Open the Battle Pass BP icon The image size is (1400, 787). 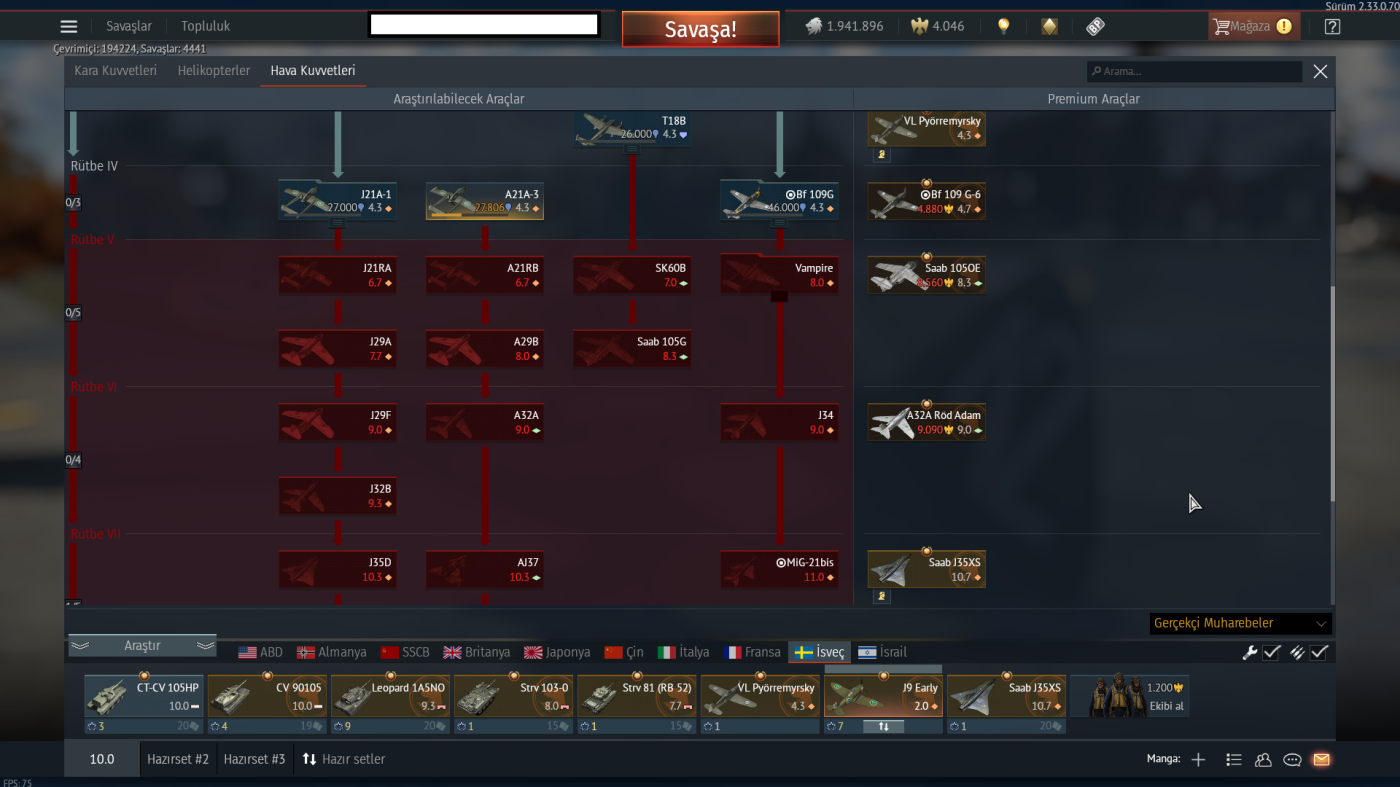tap(1095, 27)
